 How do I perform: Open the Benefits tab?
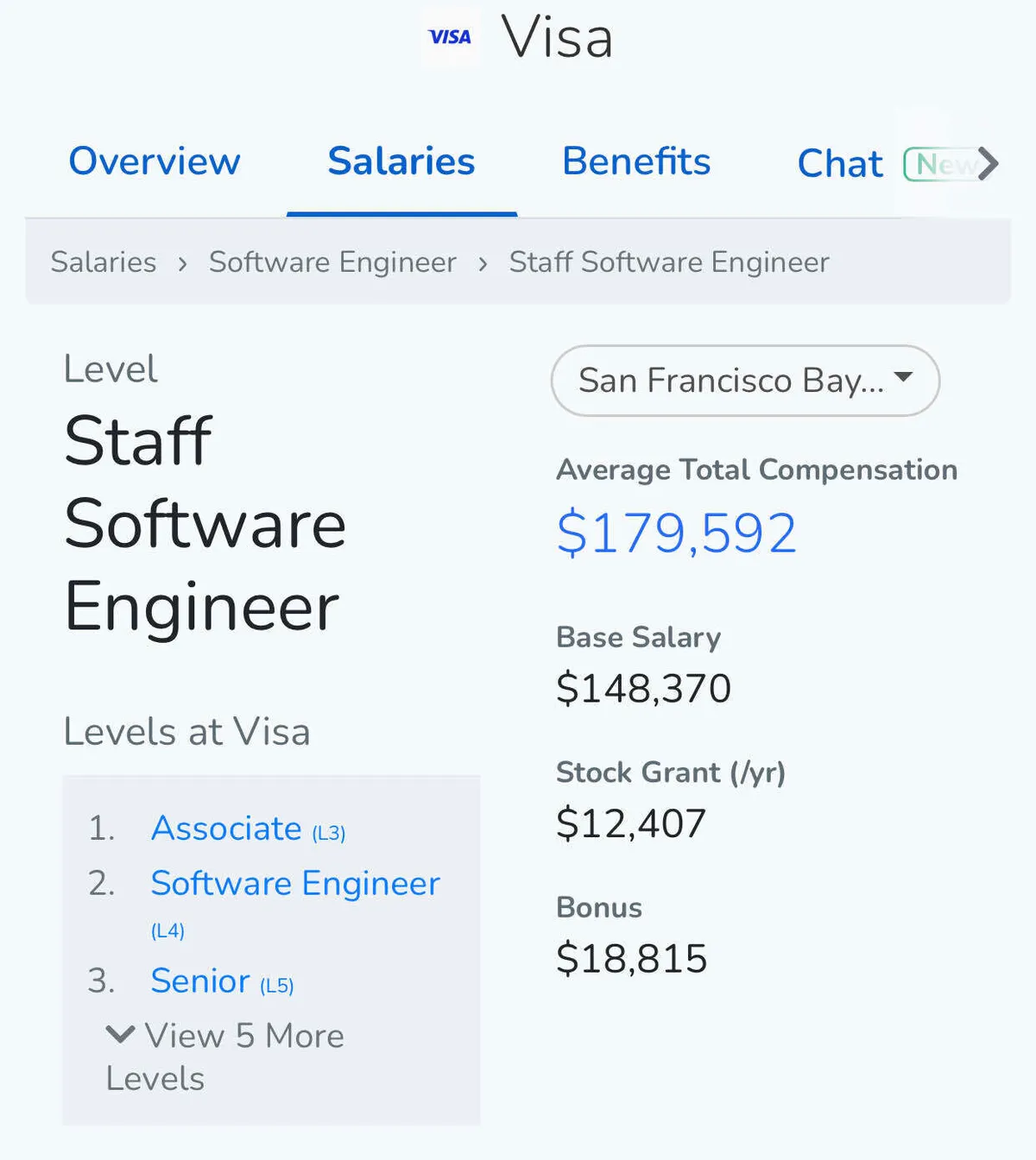(x=636, y=161)
